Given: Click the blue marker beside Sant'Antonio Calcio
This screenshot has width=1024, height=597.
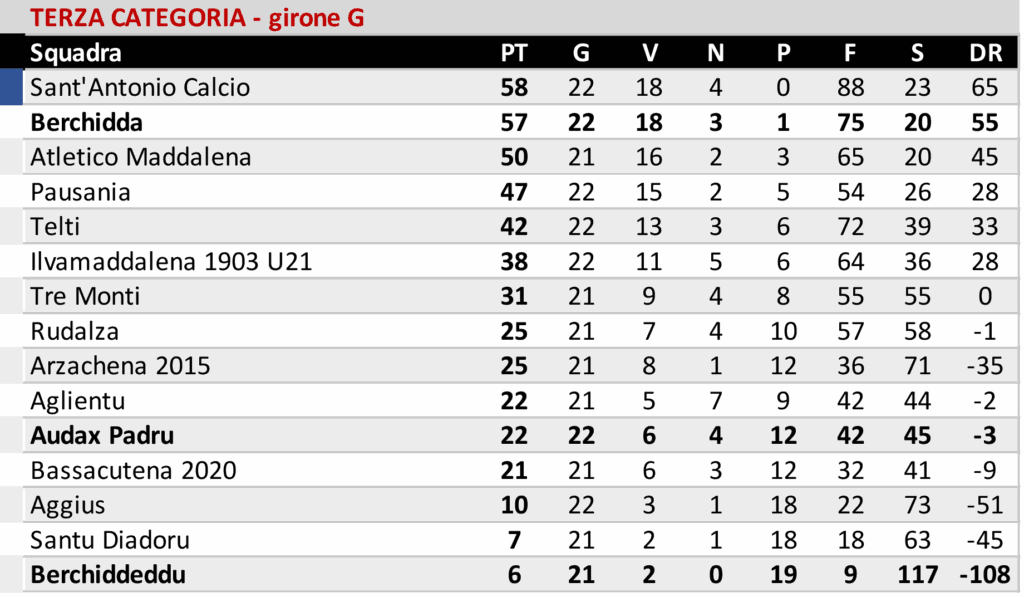Looking at the screenshot, I should point(11,88).
